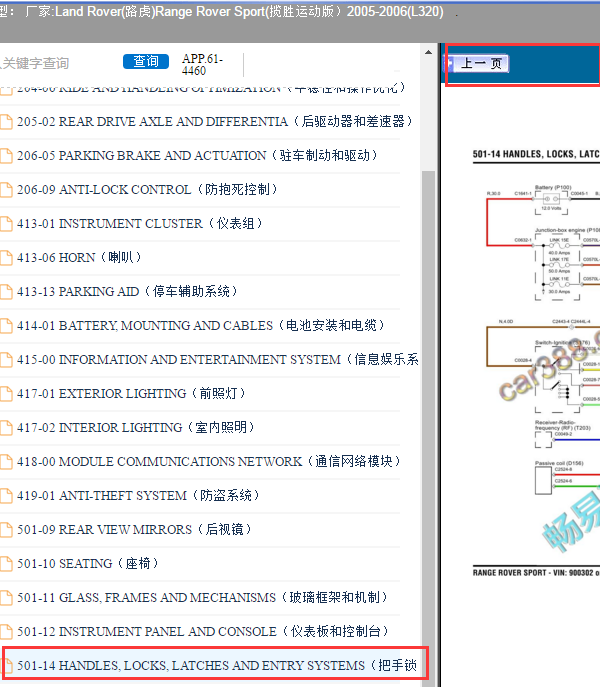Click document icon beside 501-09 REAR VIEW MIRRORS
The image size is (600, 687).
(x=6, y=530)
